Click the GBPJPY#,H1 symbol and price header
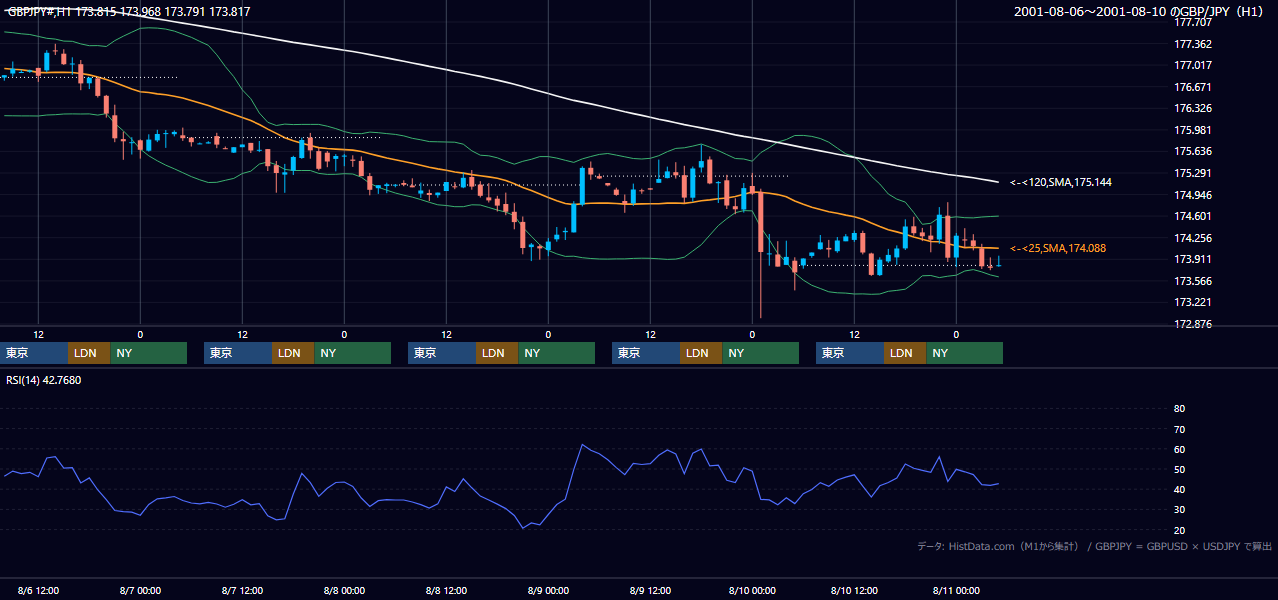This screenshot has height=600, width=1278. point(129,12)
